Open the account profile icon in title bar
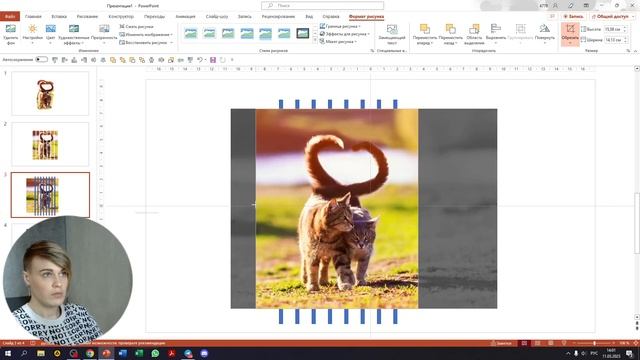This screenshot has height=360, width=640. point(556,6)
